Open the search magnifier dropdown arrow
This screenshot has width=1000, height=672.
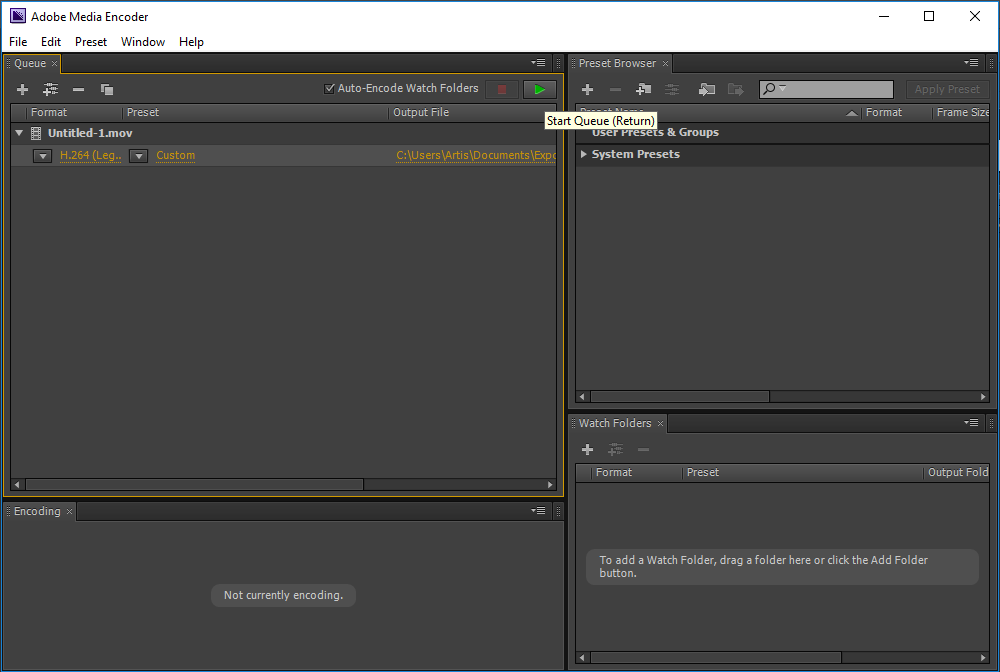(783, 87)
